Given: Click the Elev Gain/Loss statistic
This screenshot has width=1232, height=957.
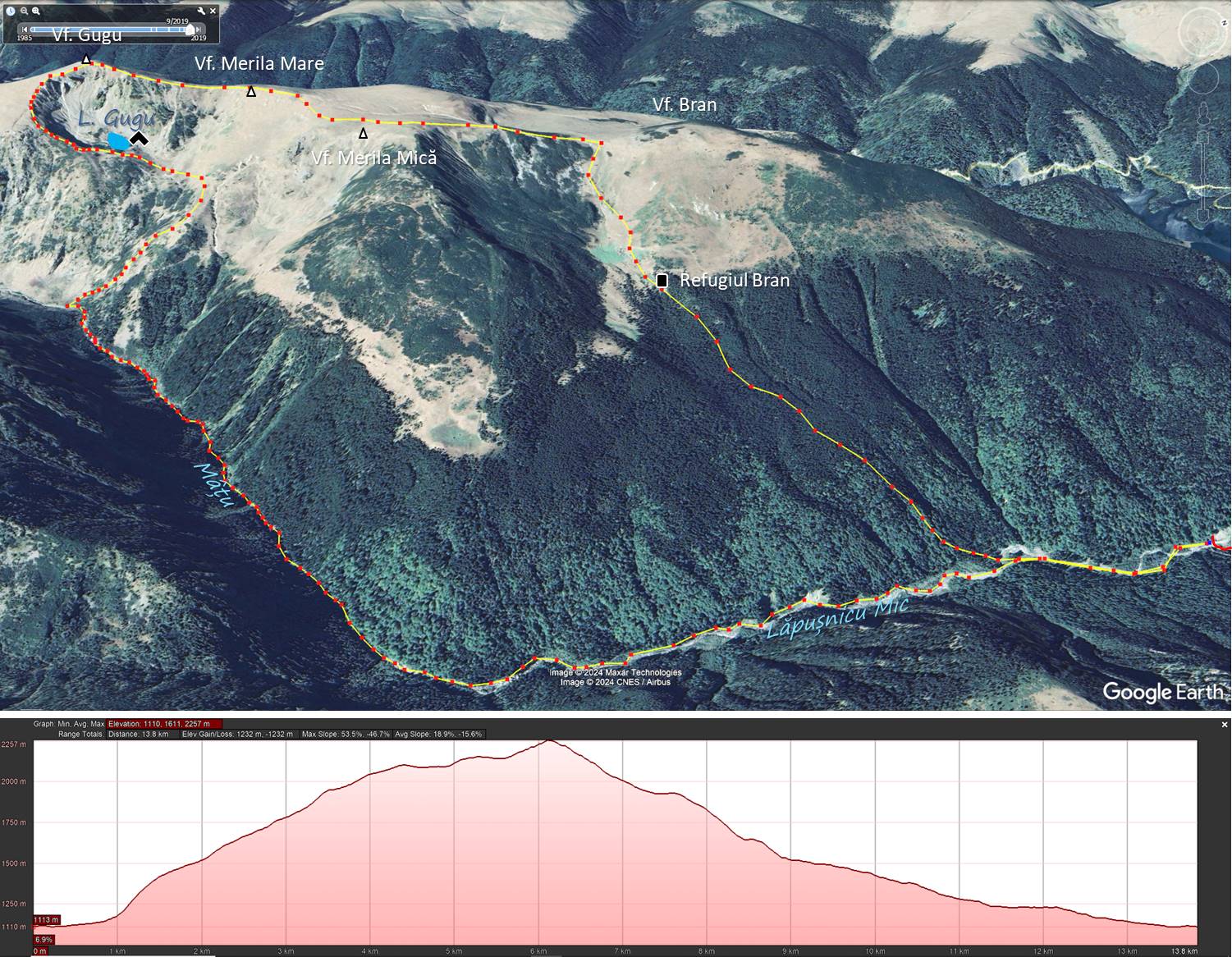Looking at the screenshot, I should point(237,734).
